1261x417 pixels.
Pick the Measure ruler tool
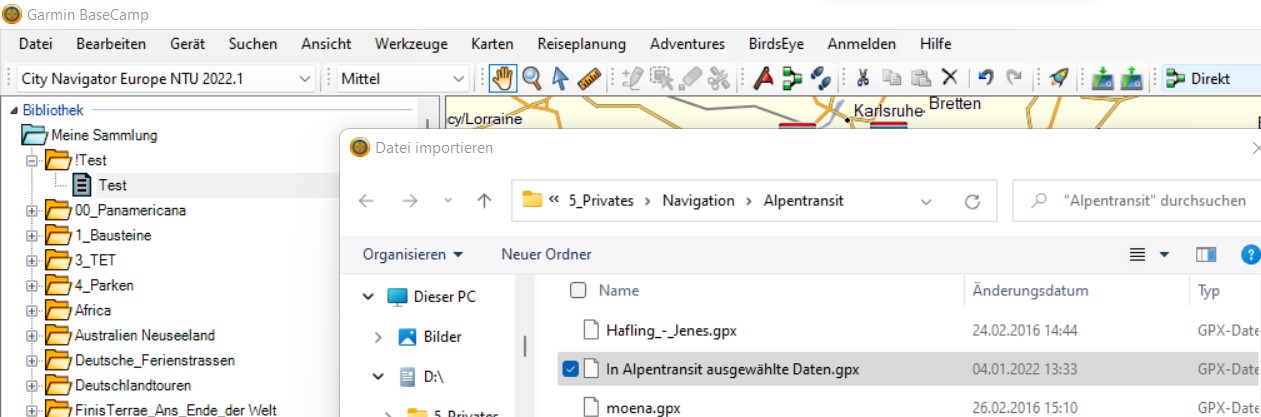click(x=589, y=78)
